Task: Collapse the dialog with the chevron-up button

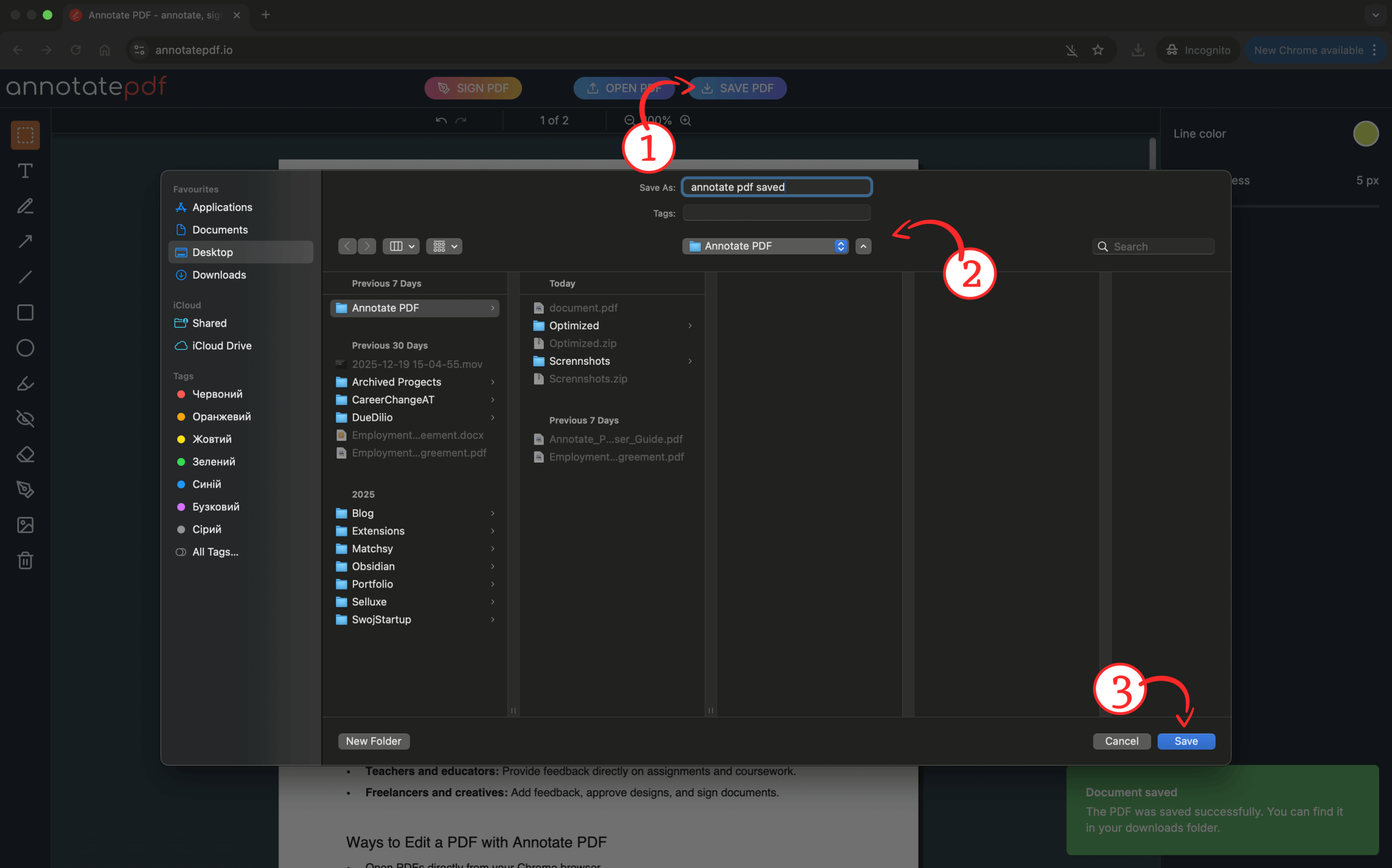Action: (x=863, y=246)
